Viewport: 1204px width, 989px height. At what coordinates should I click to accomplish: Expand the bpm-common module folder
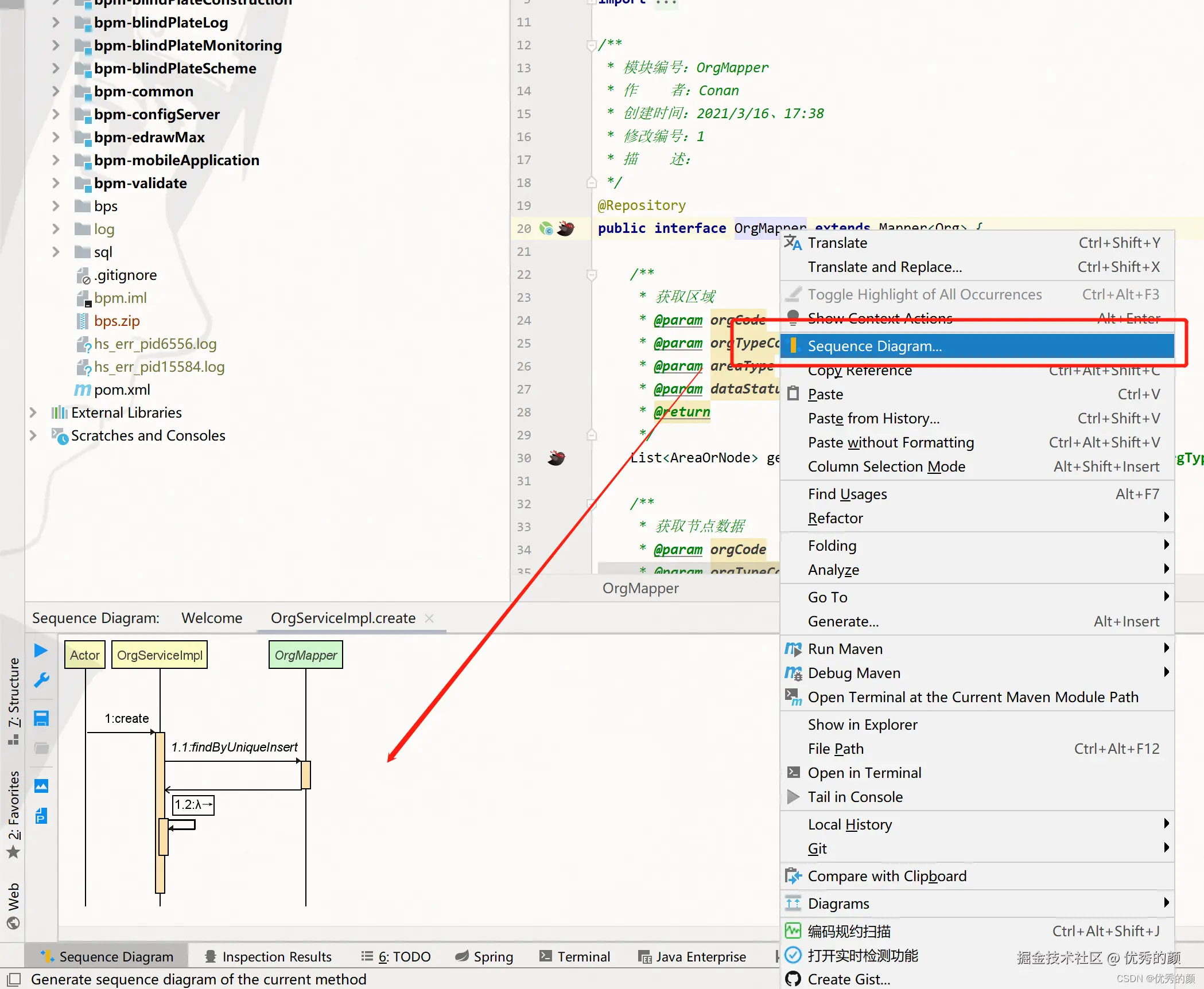[56, 91]
